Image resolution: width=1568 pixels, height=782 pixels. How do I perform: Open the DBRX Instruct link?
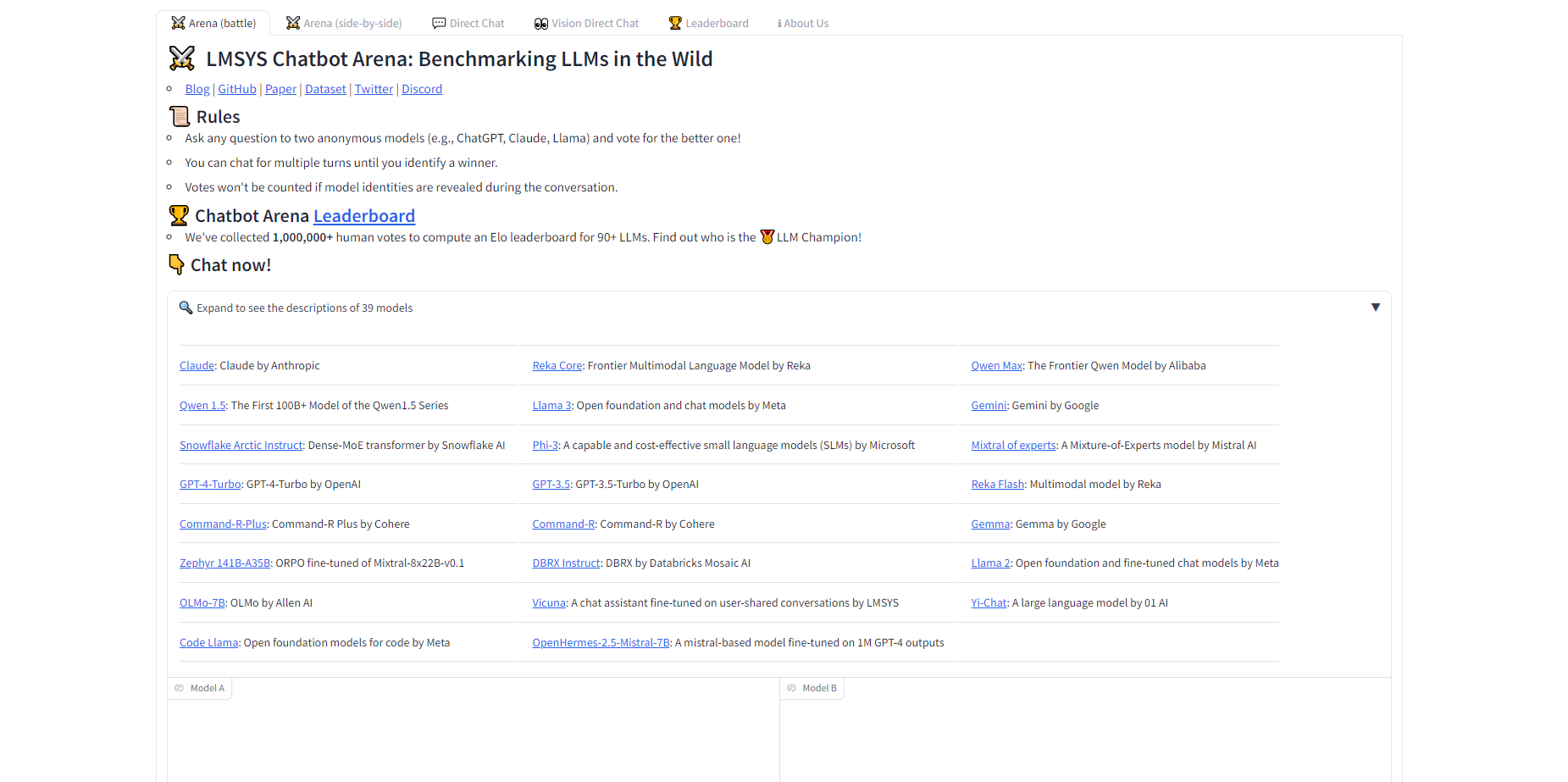click(x=567, y=563)
